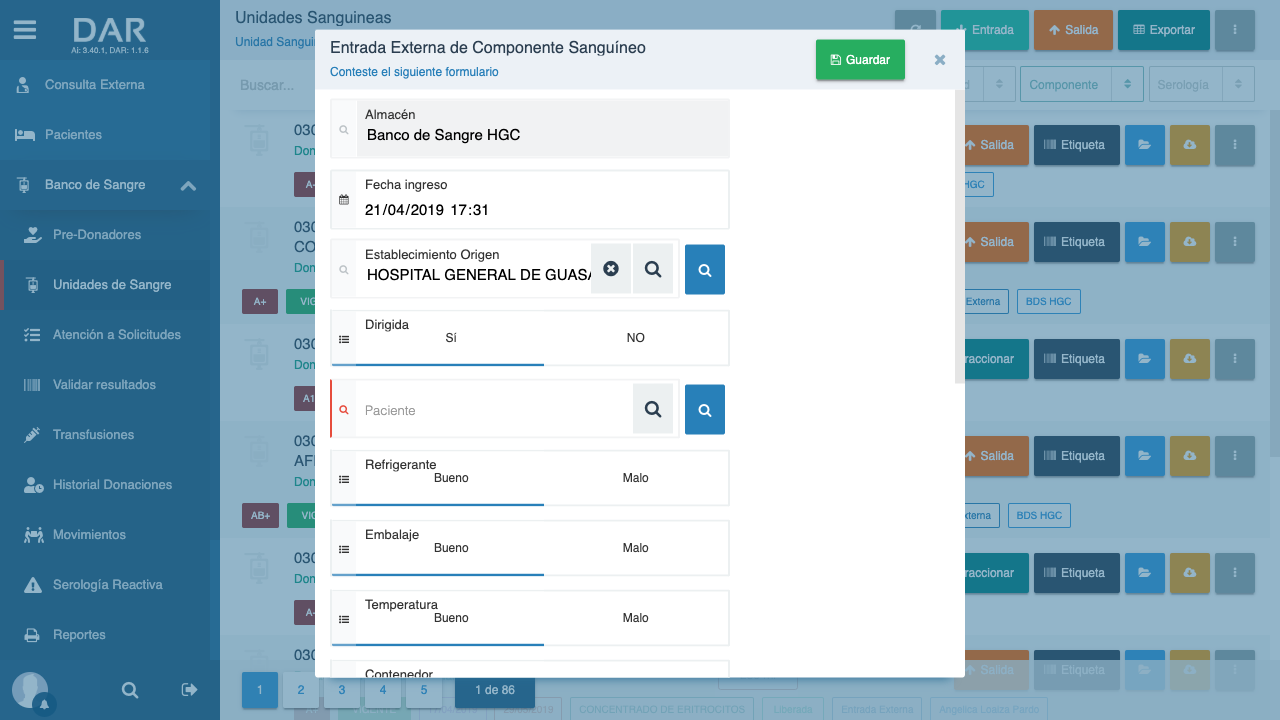Click the green Guardar button

tap(860, 60)
